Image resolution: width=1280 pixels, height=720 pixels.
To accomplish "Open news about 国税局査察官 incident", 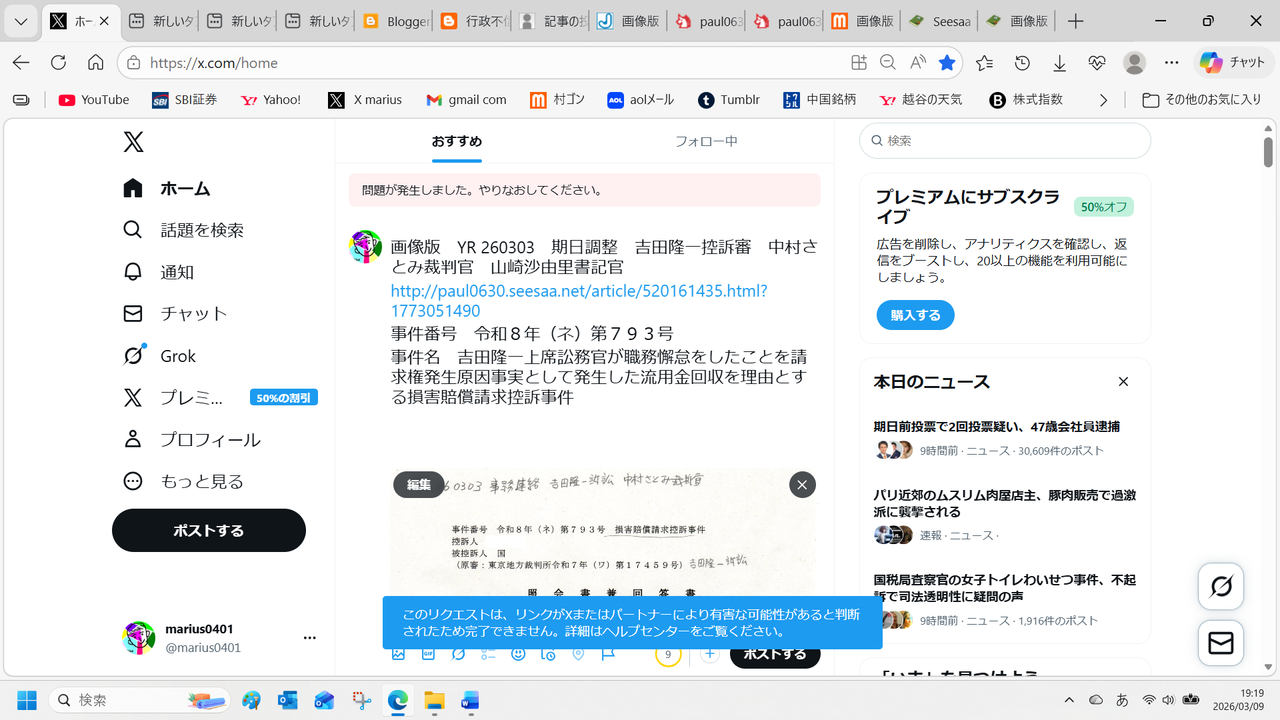I will [1004, 588].
